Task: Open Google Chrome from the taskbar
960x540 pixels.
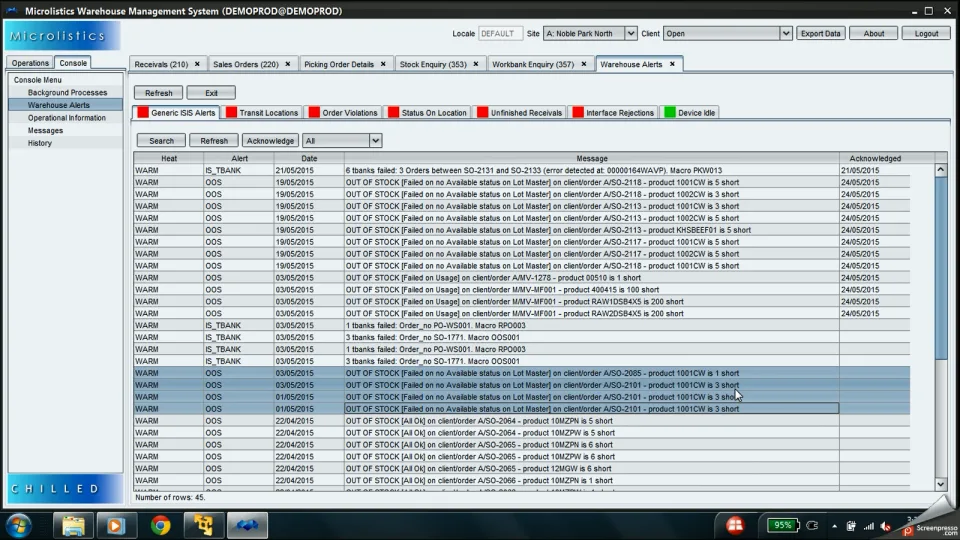Action: click(x=160, y=525)
